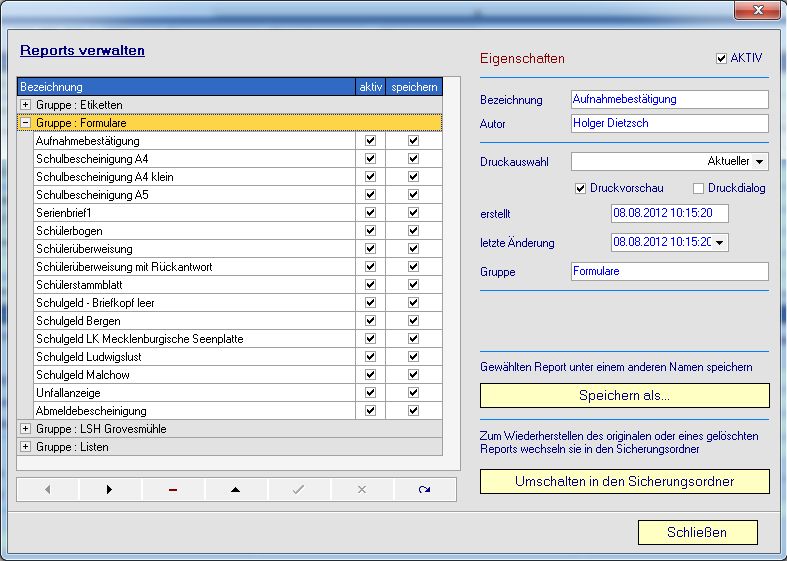The image size is (787, 561).
Task: Toggle speichern for Schulbescheinigung A5
Action: point(414,195)
